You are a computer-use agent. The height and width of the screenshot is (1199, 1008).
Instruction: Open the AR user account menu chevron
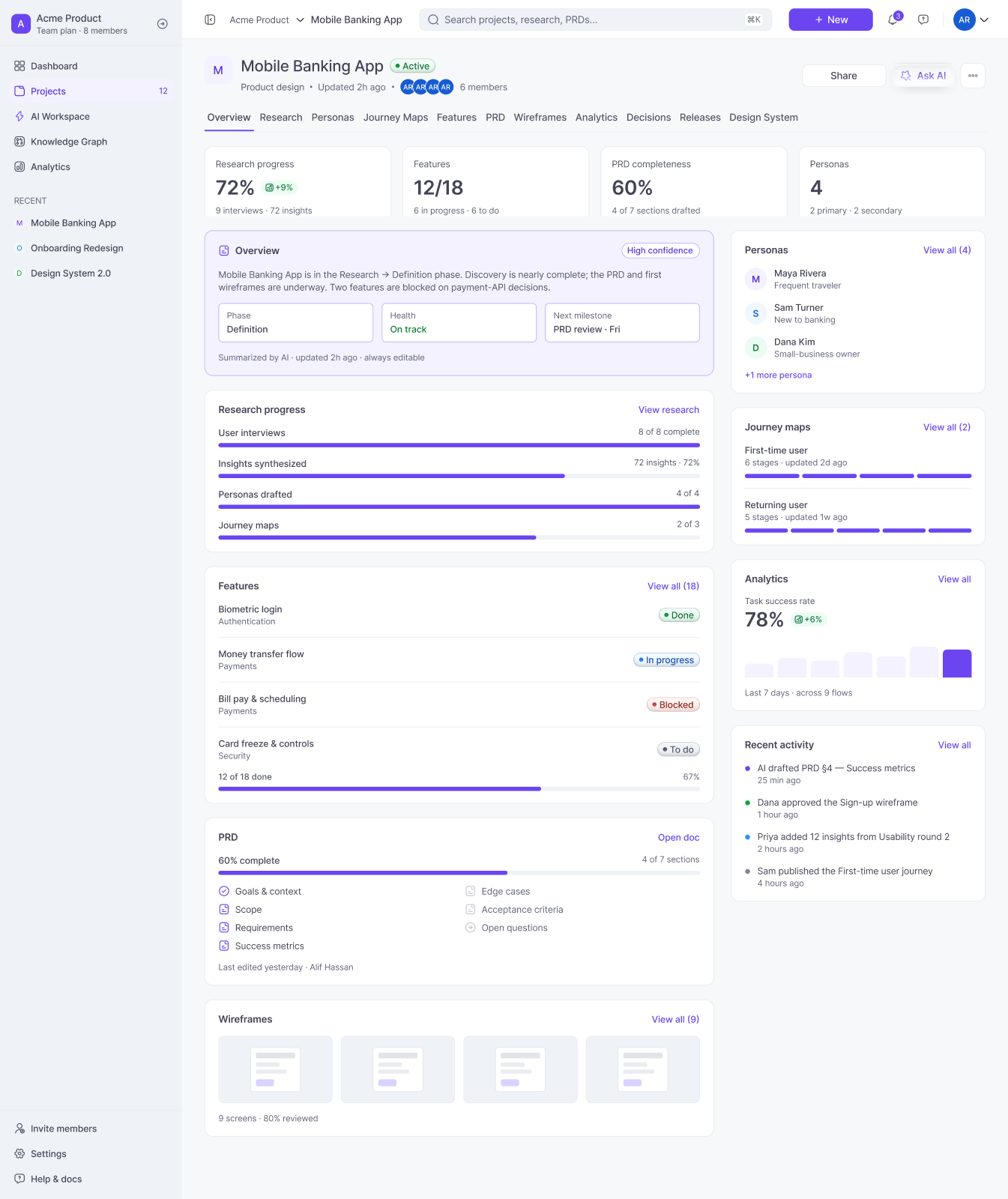(984, 19)
